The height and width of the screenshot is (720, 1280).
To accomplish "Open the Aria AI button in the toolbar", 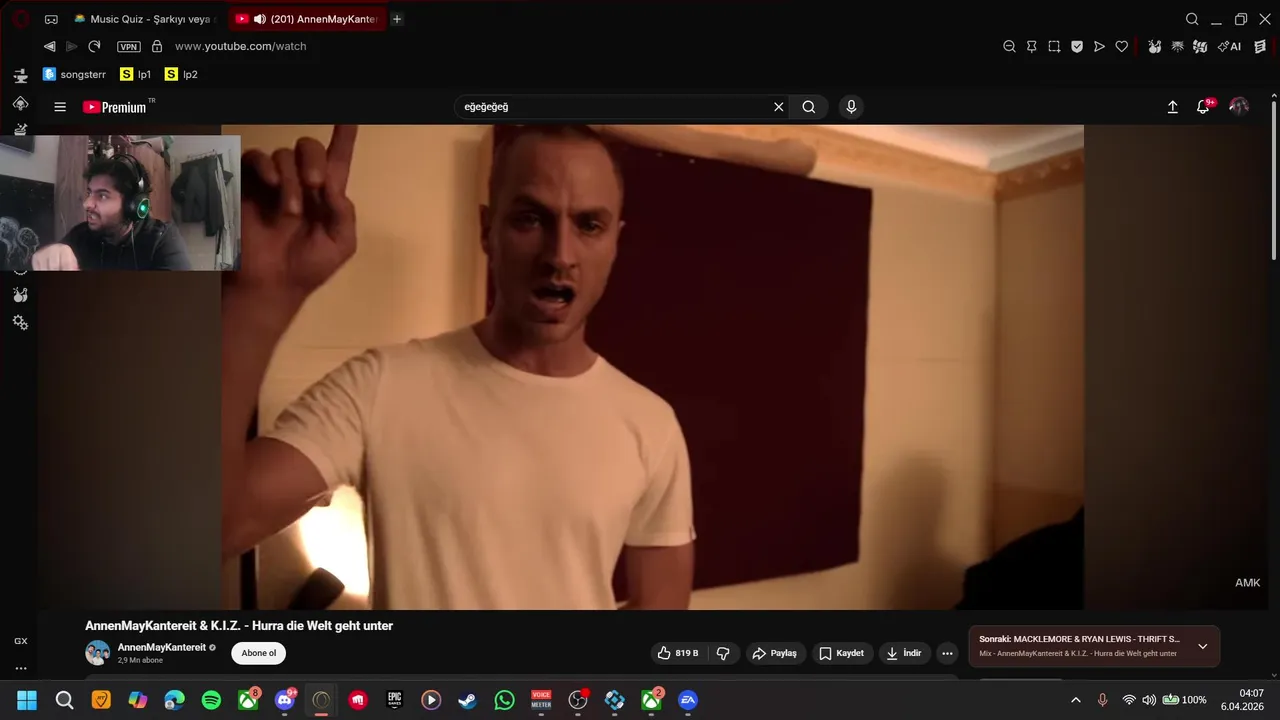I will coord(1230,46).
